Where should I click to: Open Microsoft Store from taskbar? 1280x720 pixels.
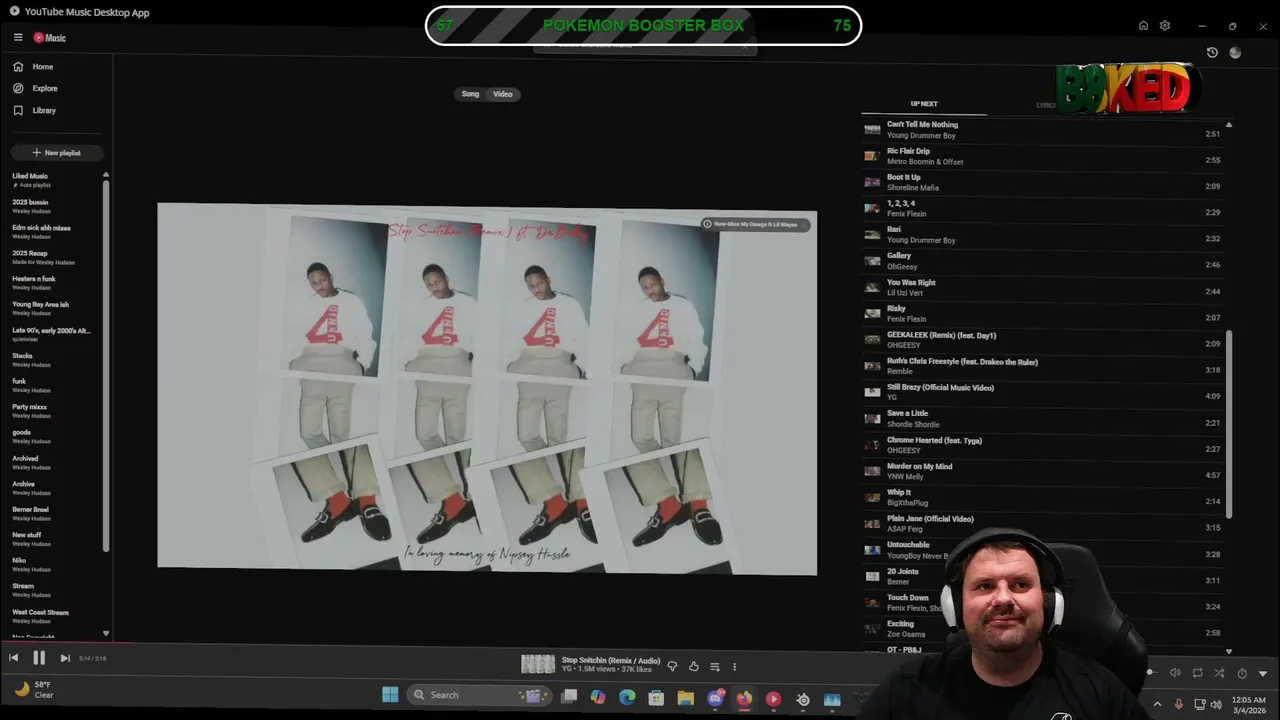click(x=656, y=697)
